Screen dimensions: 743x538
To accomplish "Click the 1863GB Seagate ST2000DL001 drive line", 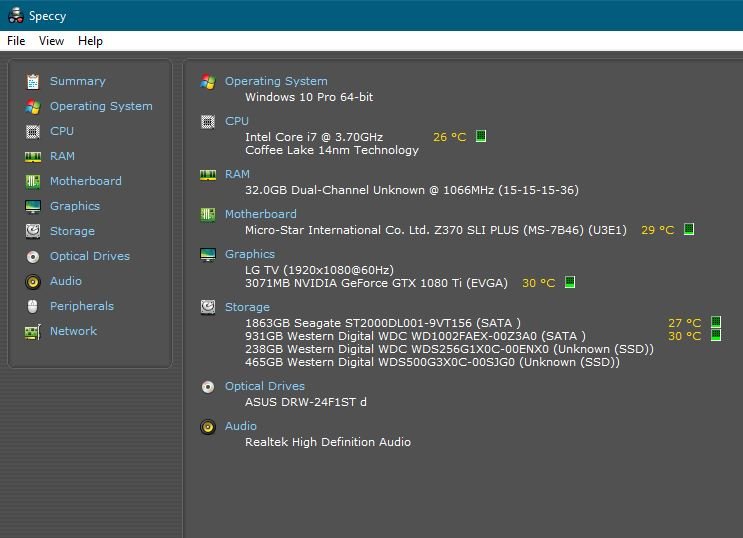I will (383, 323).
